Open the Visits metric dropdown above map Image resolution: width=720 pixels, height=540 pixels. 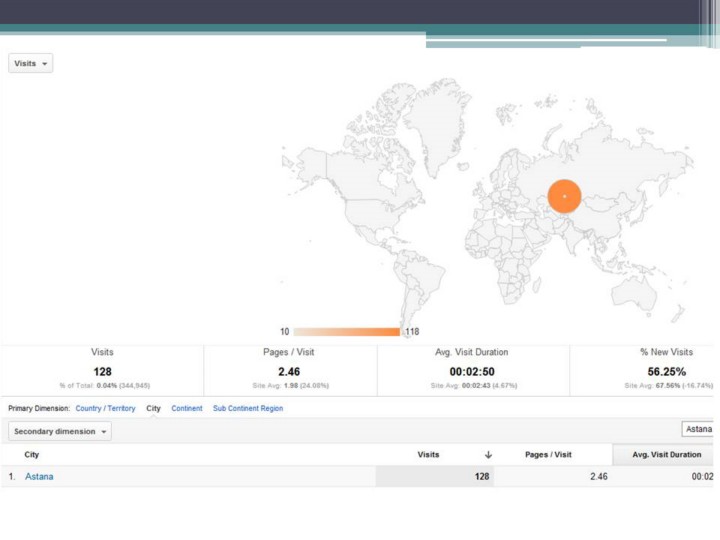coord(30,63)
